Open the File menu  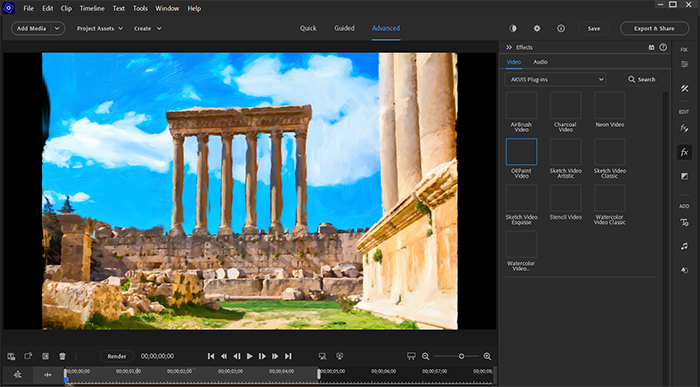(29, 8)
